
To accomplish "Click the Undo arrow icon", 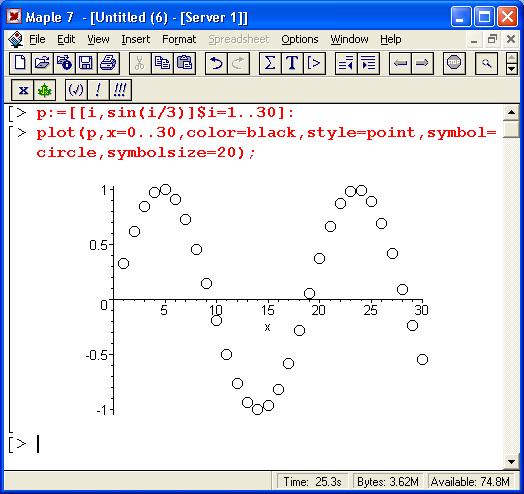I will [x=216, y=63].
